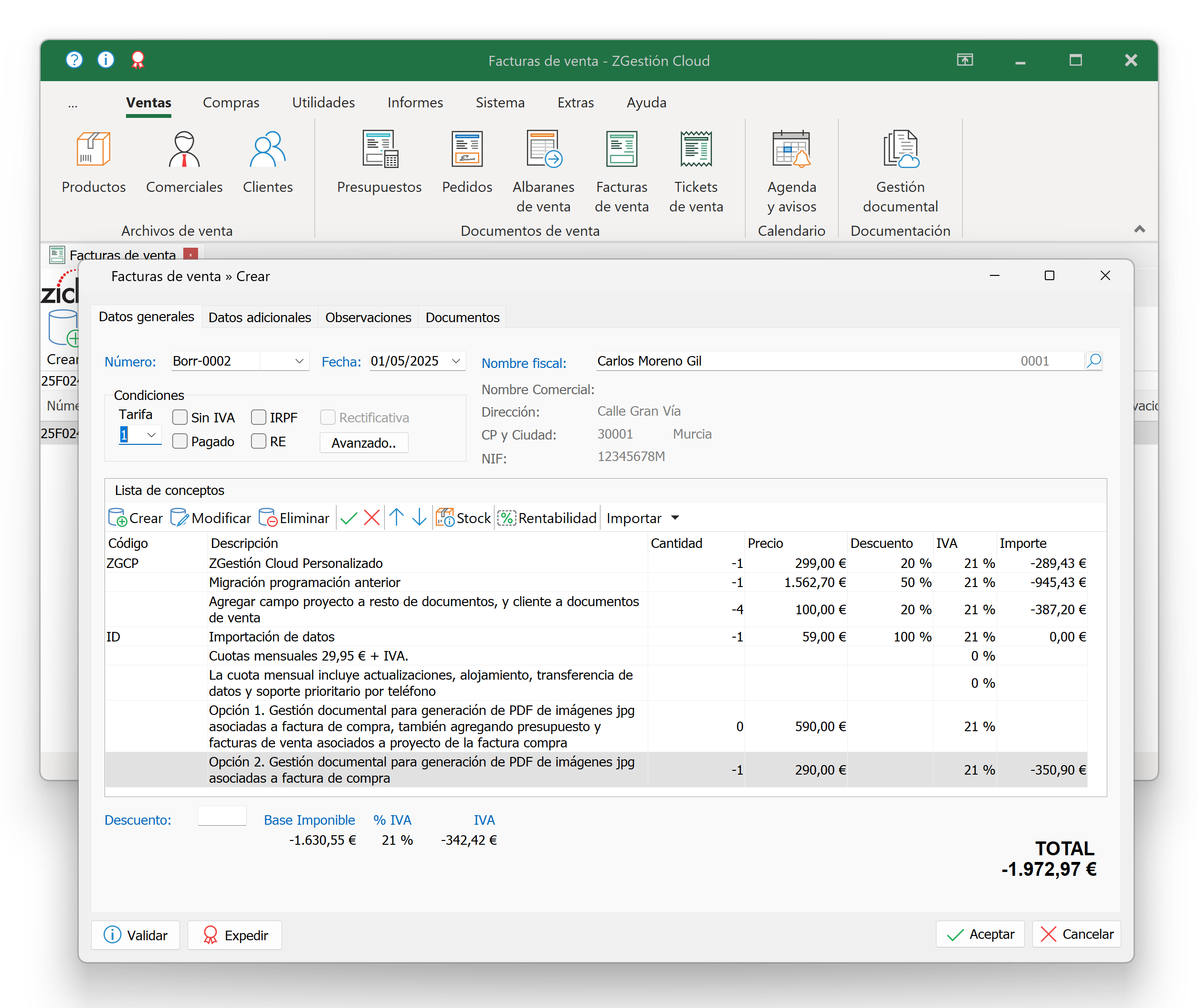Click Crear in concept list toolbar
This screenshot has height=1008, width=1198.
[x=136, y=518]
